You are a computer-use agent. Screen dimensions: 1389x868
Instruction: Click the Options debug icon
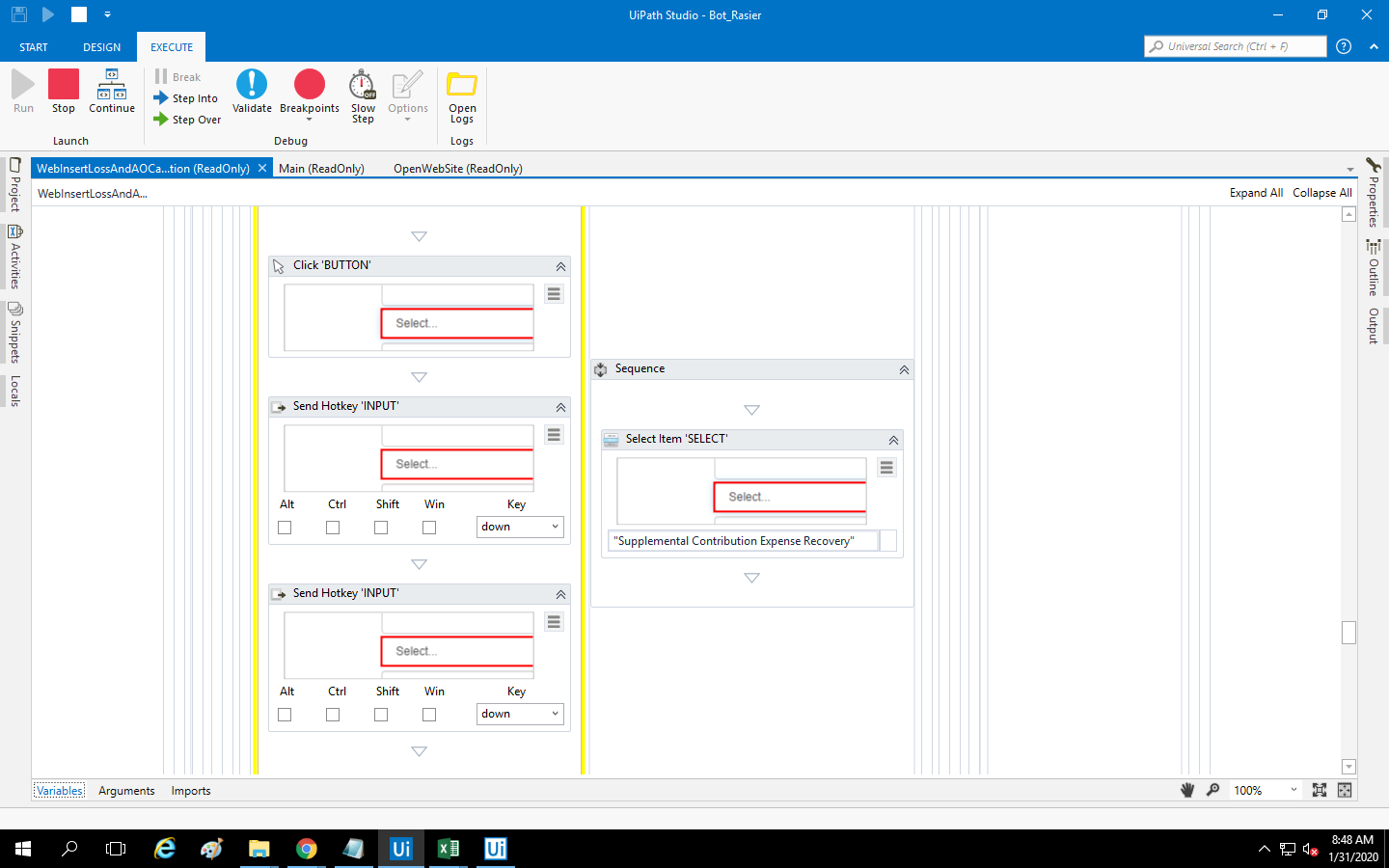tap(408, 84)
